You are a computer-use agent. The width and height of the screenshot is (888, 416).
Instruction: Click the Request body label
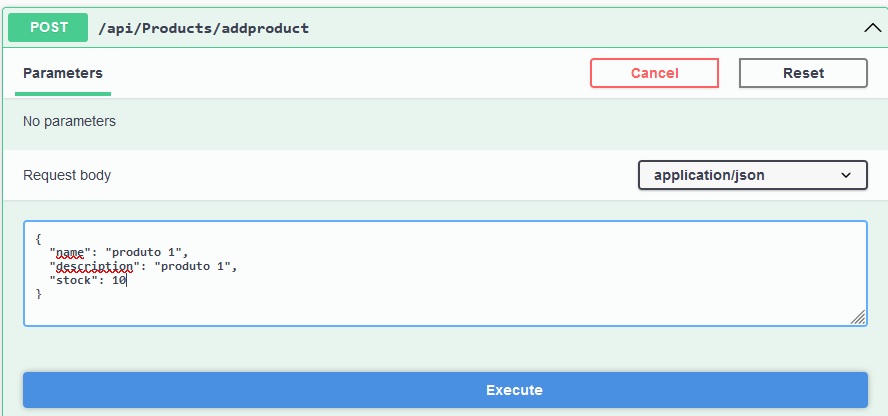pyautogui.click(x=67, y=175)
